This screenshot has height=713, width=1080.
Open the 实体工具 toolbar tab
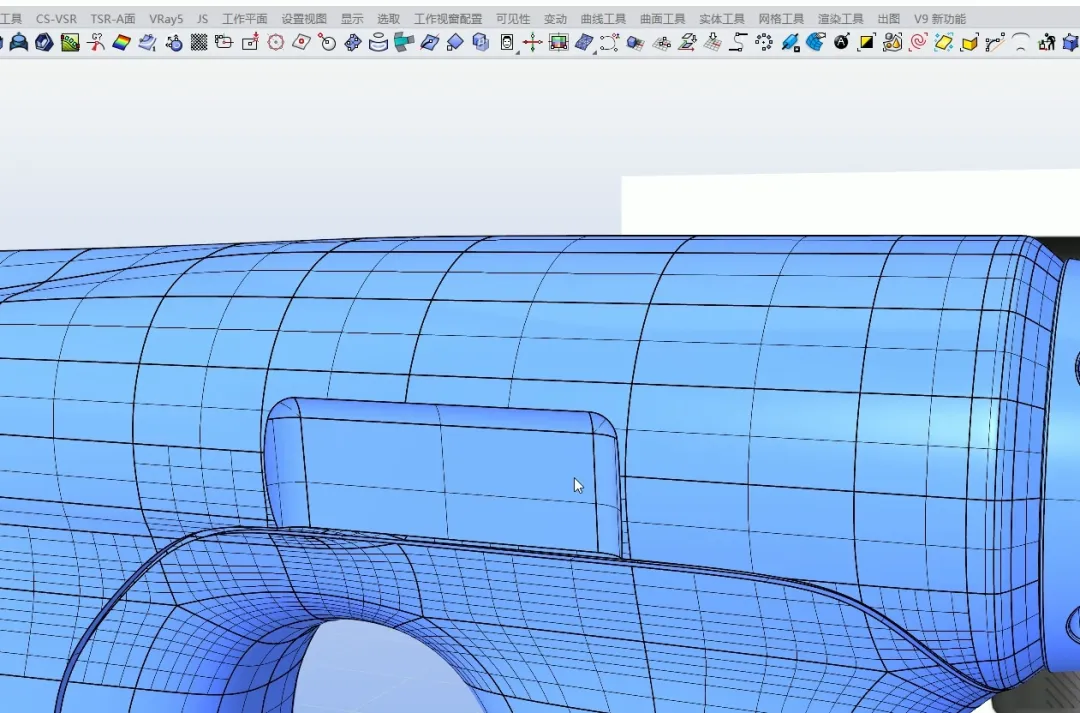[x=722, y=19]
